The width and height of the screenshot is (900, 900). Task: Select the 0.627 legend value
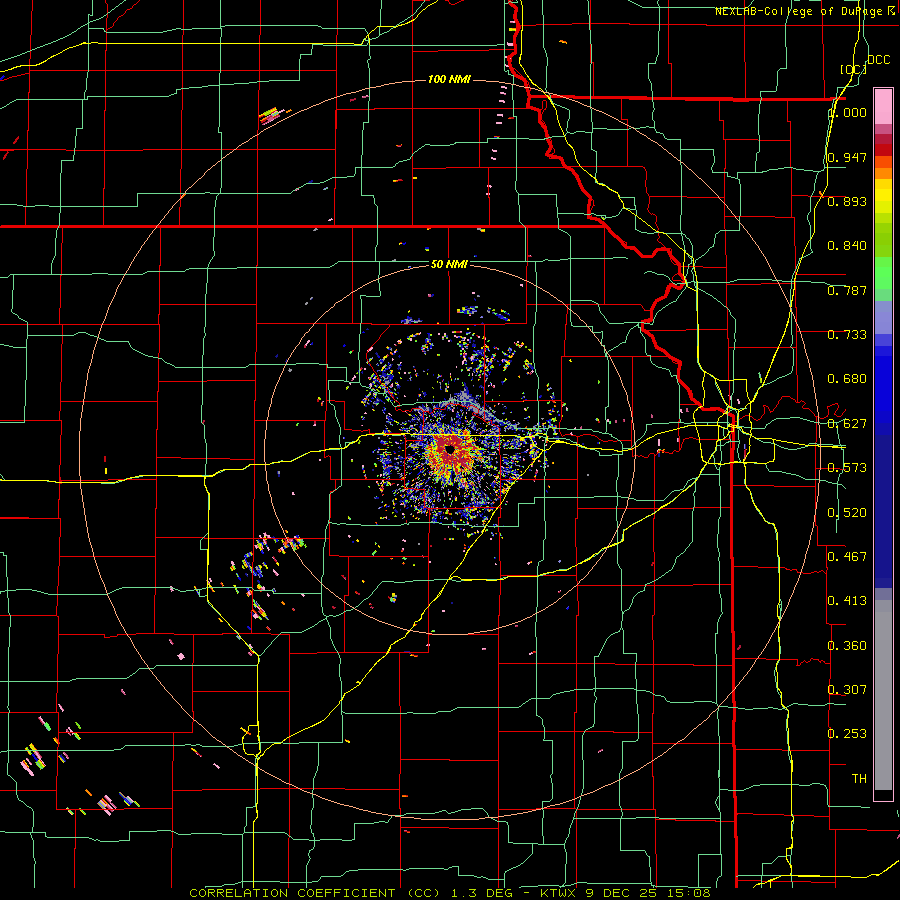[847, 424]
